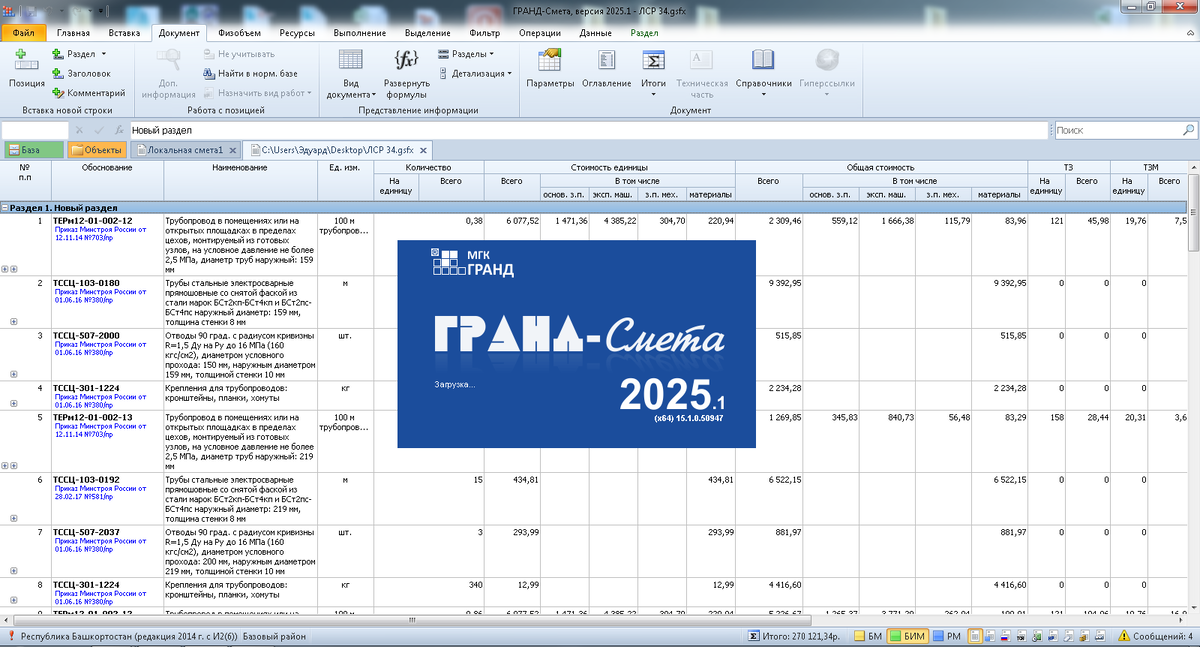This screenshot has width=1200, height=647.
Task: Open the Выделение ribbon tab
Action: click(427, 33)
